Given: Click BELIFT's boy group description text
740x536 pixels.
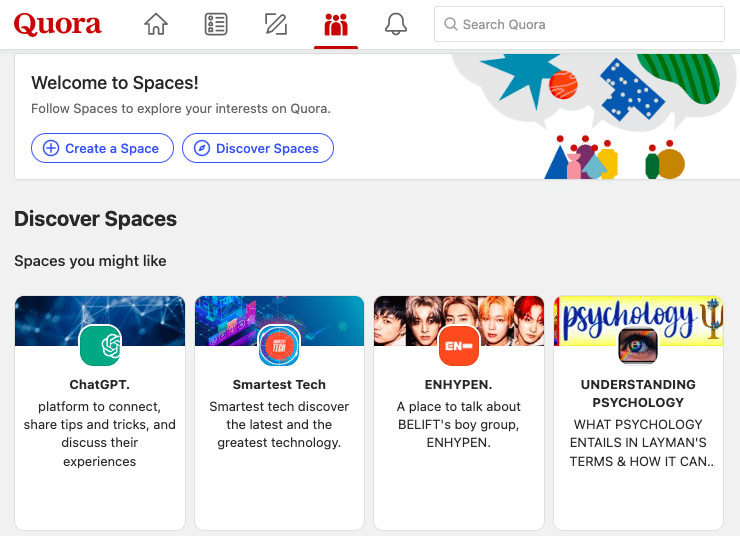Looking at the screenshot, I should tap(459, 425).
